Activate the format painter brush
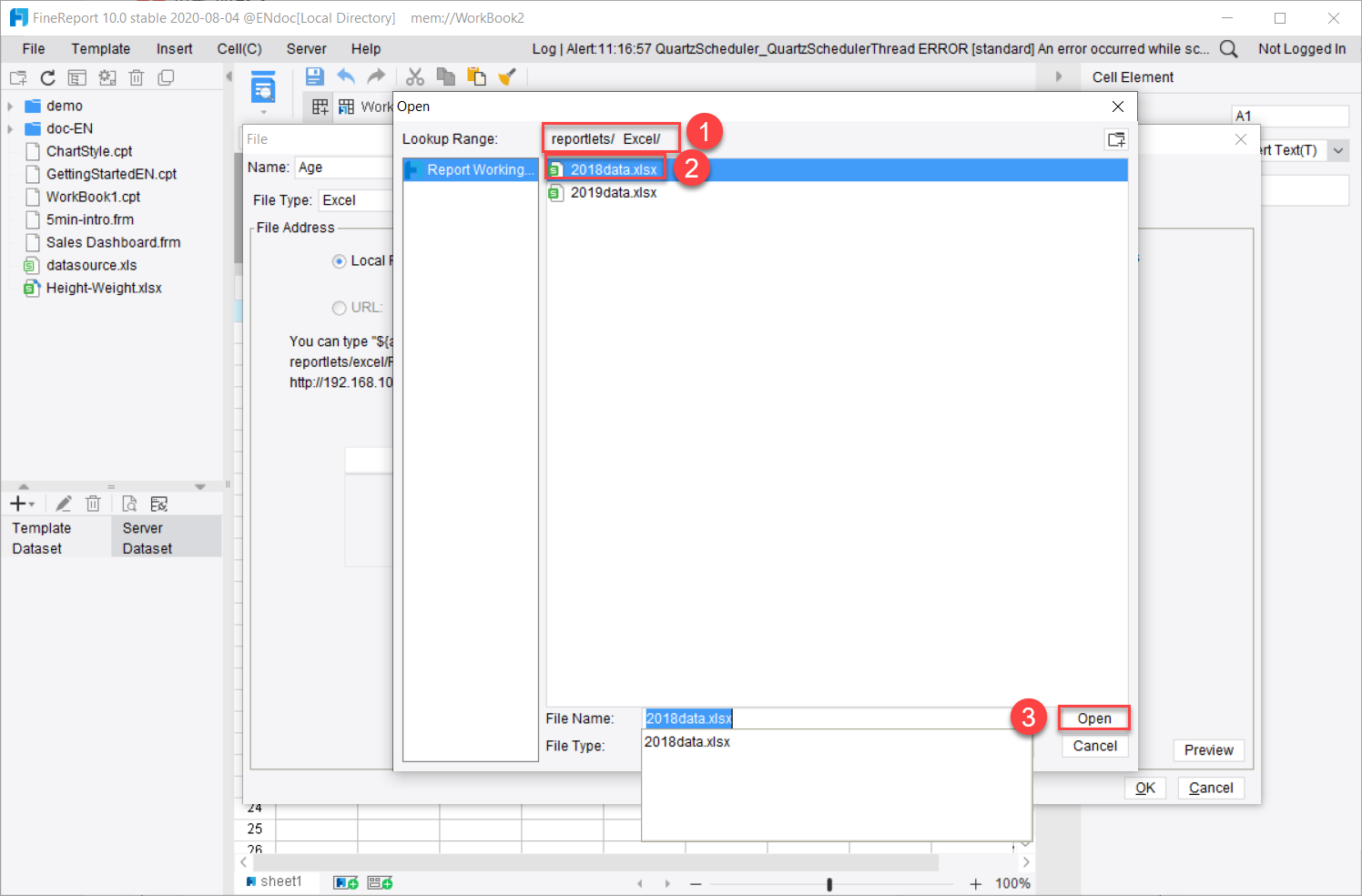The image size is (1362, 896). pyautogui.click(x=507, y=76)
